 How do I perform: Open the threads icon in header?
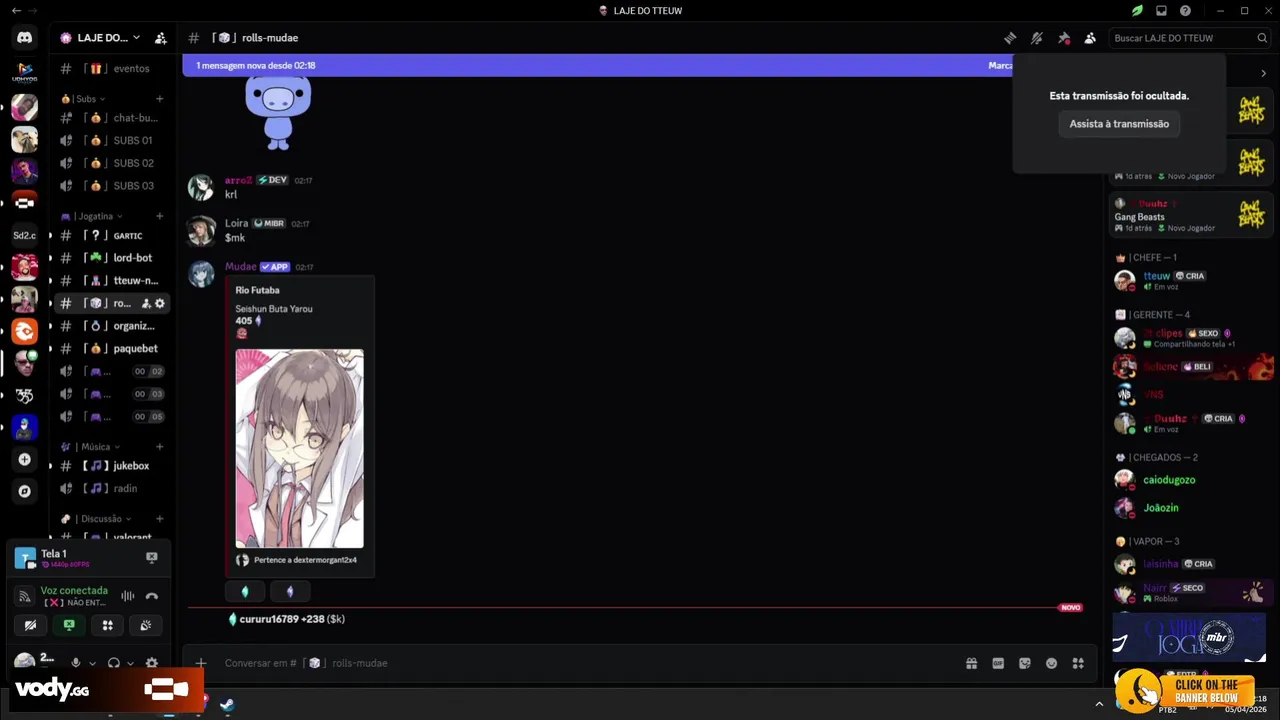tap(1010, 38)
